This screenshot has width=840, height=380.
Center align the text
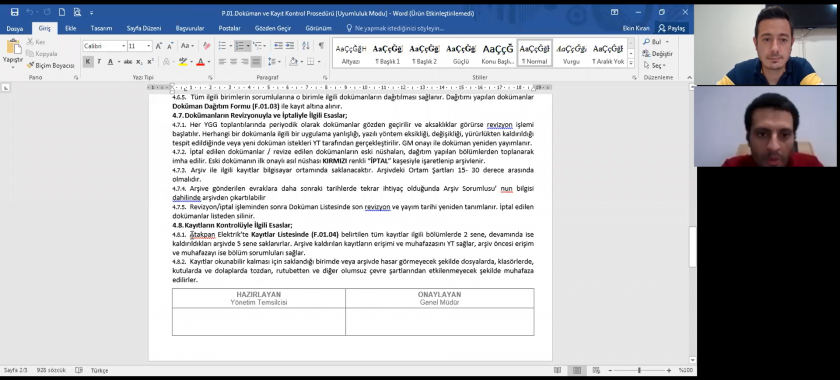[x=234, y=62]
